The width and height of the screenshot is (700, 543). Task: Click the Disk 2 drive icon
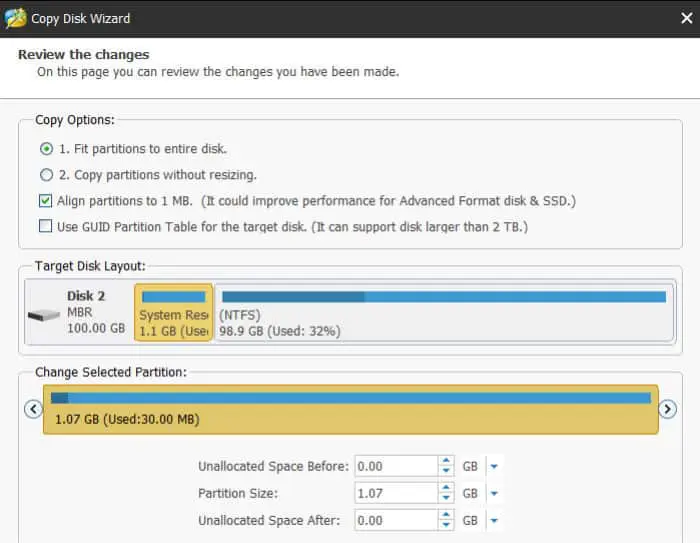(x=43, y=314)
